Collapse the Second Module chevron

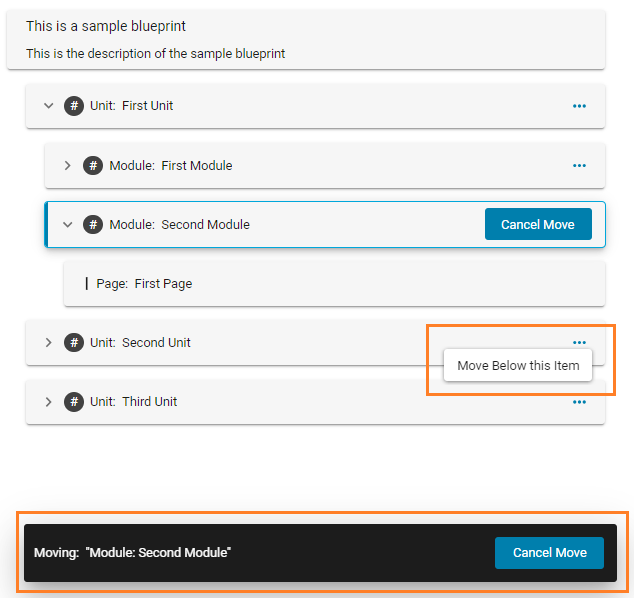pos(67,225)
